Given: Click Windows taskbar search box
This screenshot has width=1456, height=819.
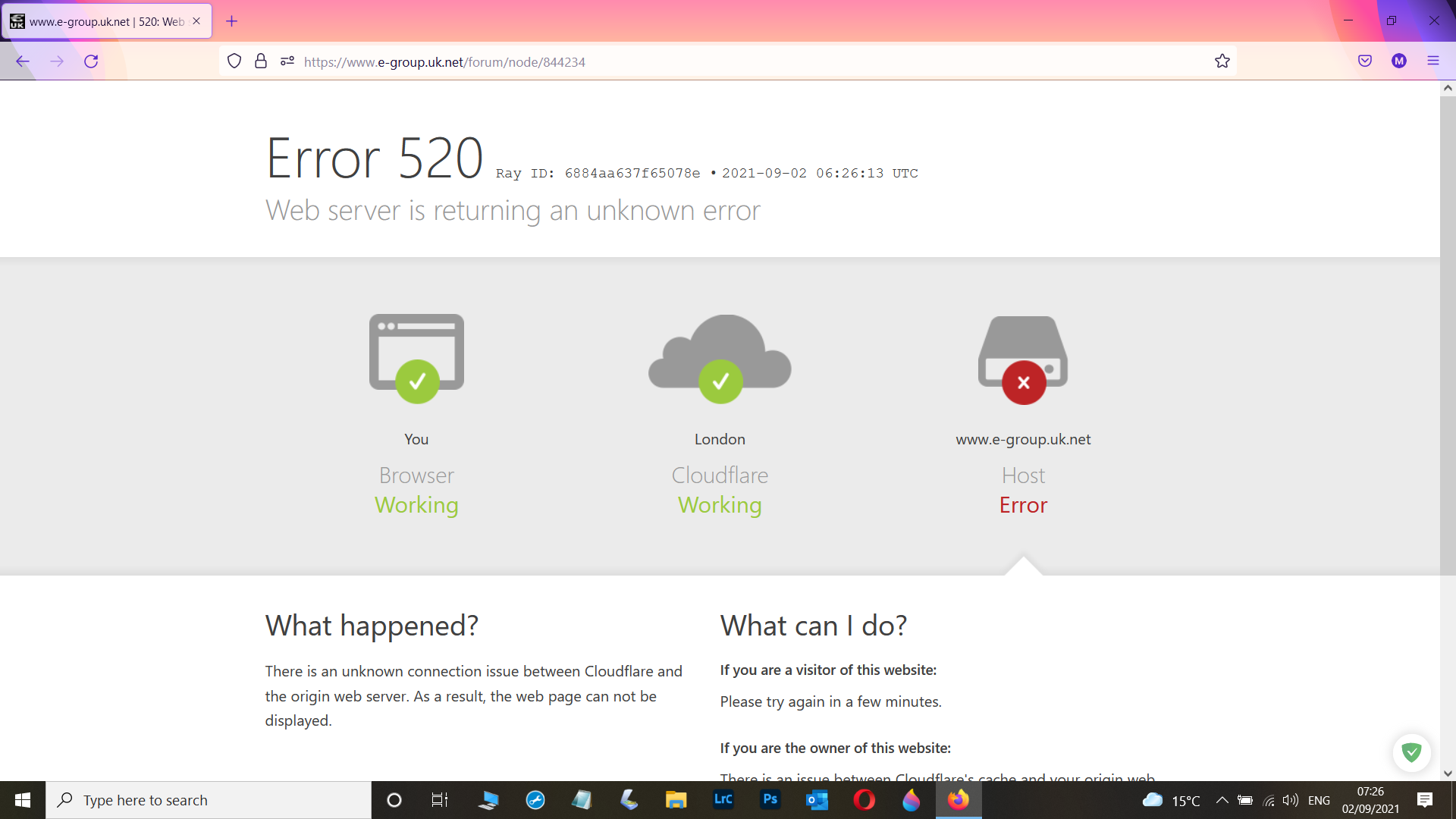Looking at the screenshot, I should (209, 800).
